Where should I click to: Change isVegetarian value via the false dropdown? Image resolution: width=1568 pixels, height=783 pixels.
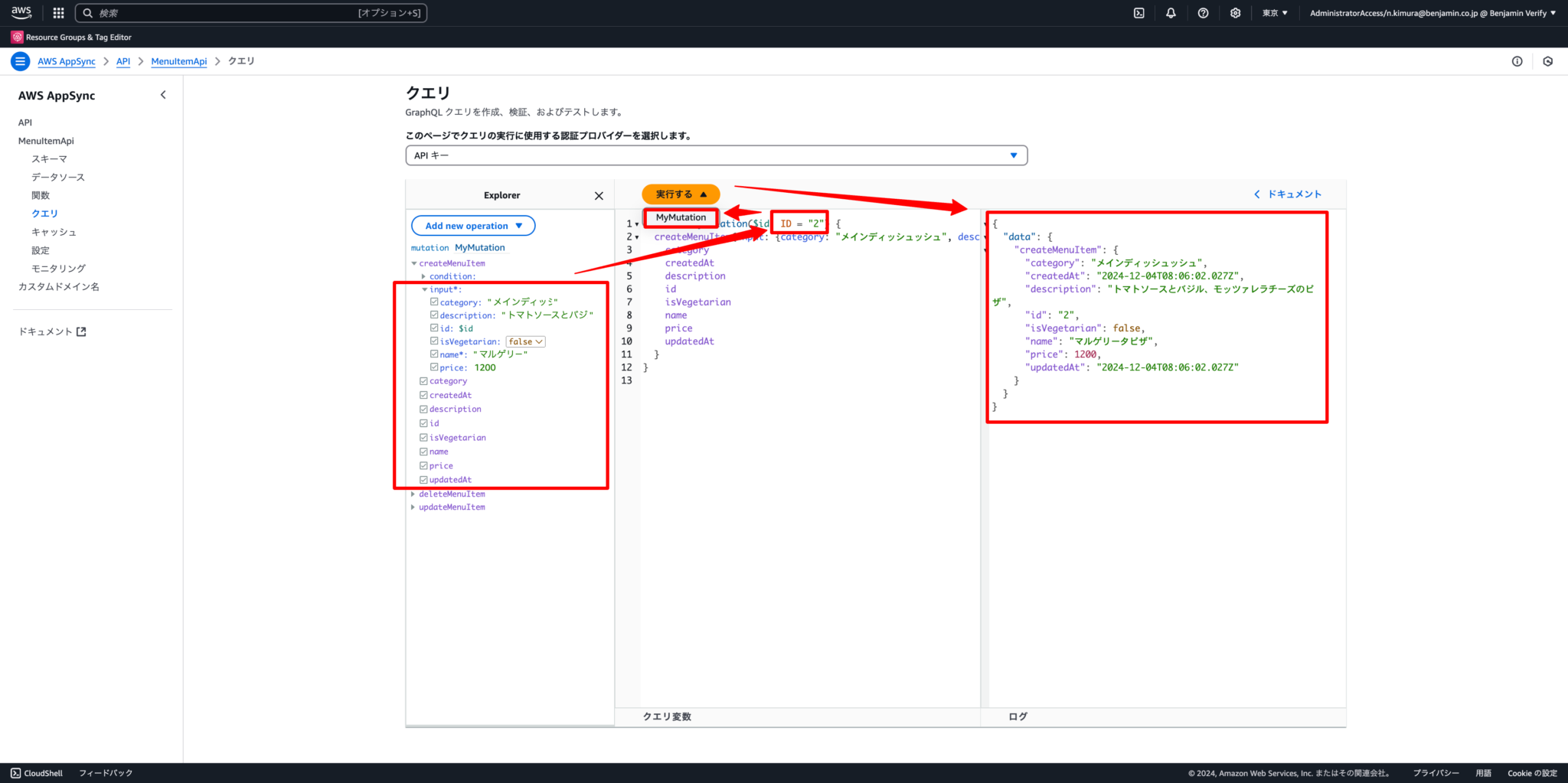pos(525,341)
